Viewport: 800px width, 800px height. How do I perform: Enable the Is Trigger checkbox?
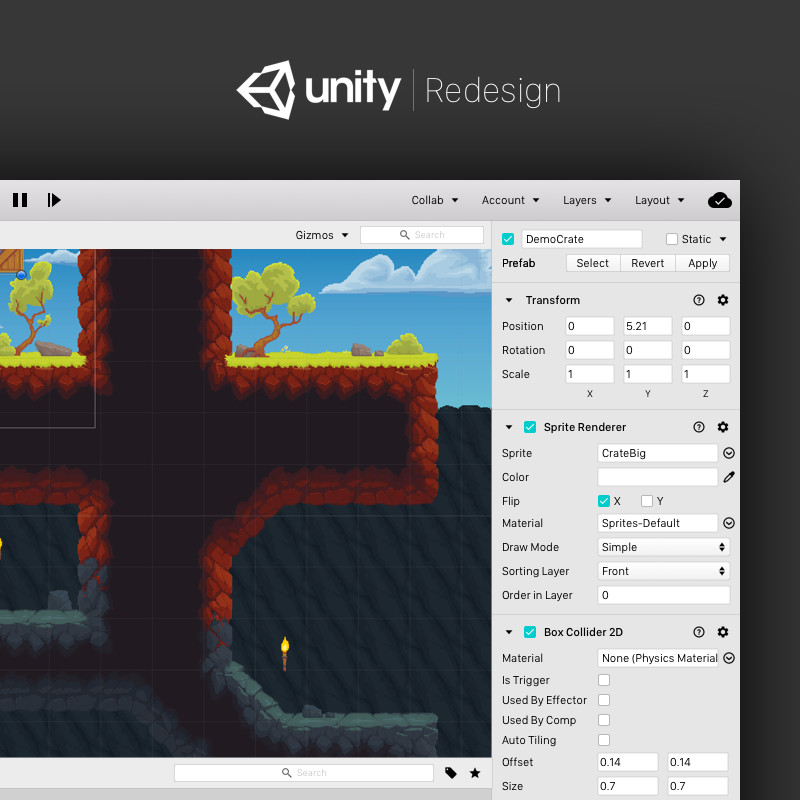click(603, 680)
